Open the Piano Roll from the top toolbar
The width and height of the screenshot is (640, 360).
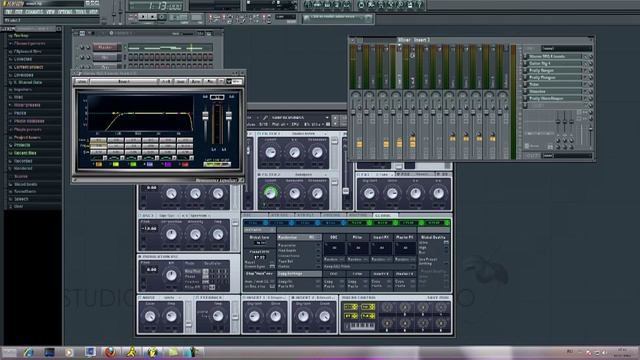pyautogui.click(x=327, y=5)
